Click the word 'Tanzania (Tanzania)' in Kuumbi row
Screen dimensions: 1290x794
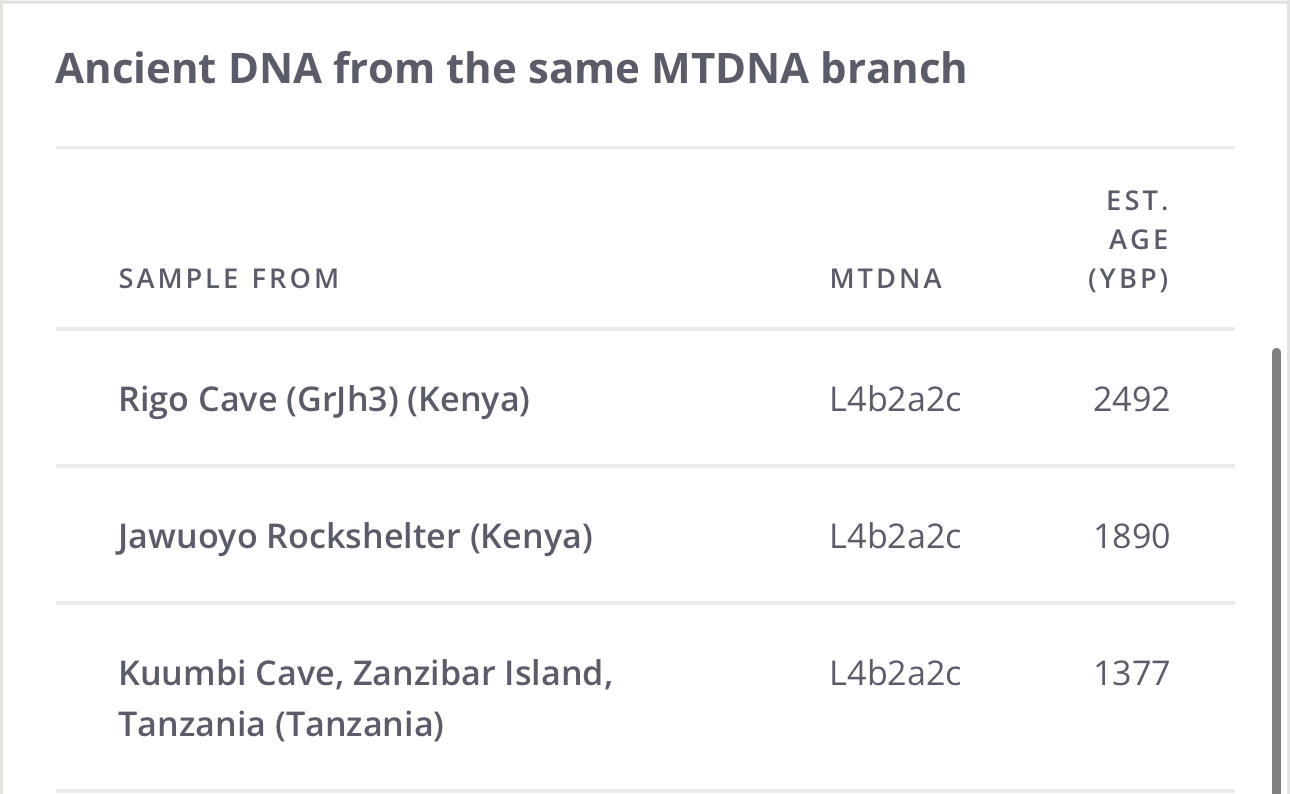(280, 724)
